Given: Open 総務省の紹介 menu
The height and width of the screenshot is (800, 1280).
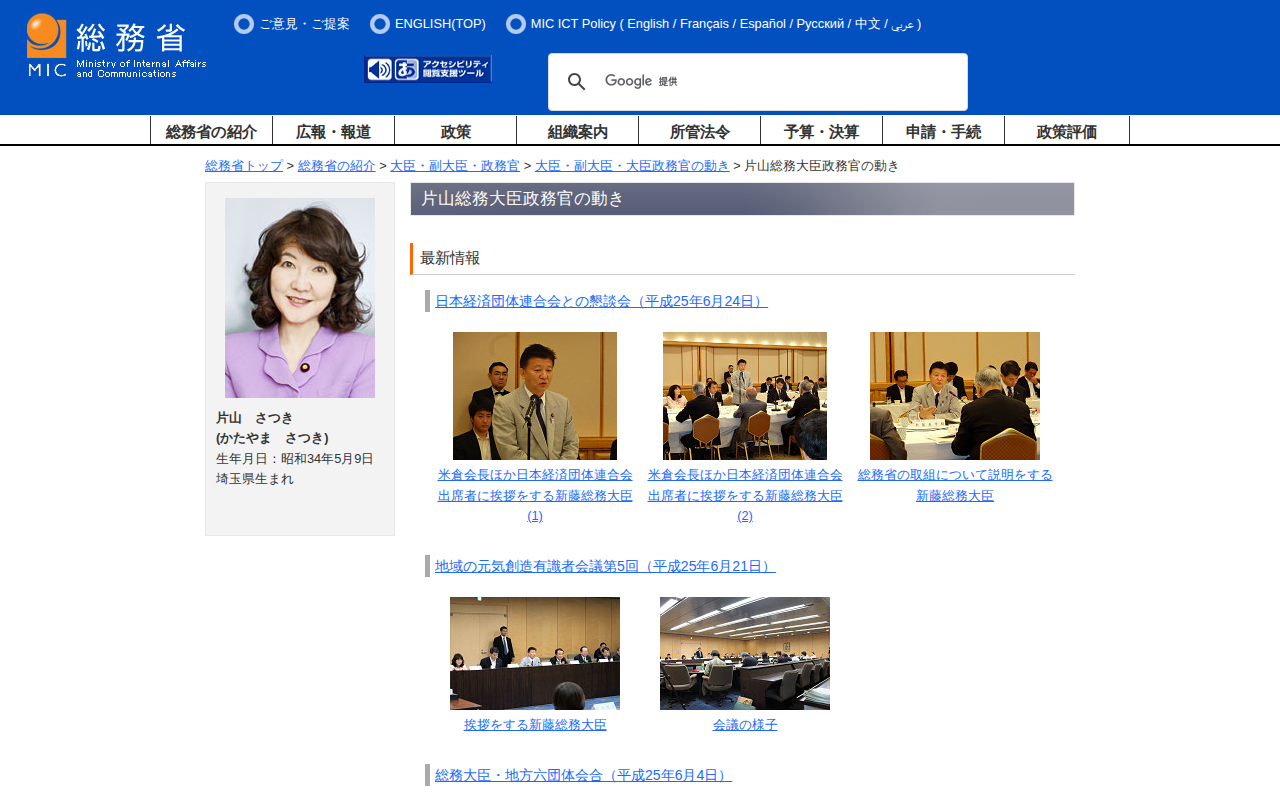Looking at the screenshot, I should pos(211,131).
